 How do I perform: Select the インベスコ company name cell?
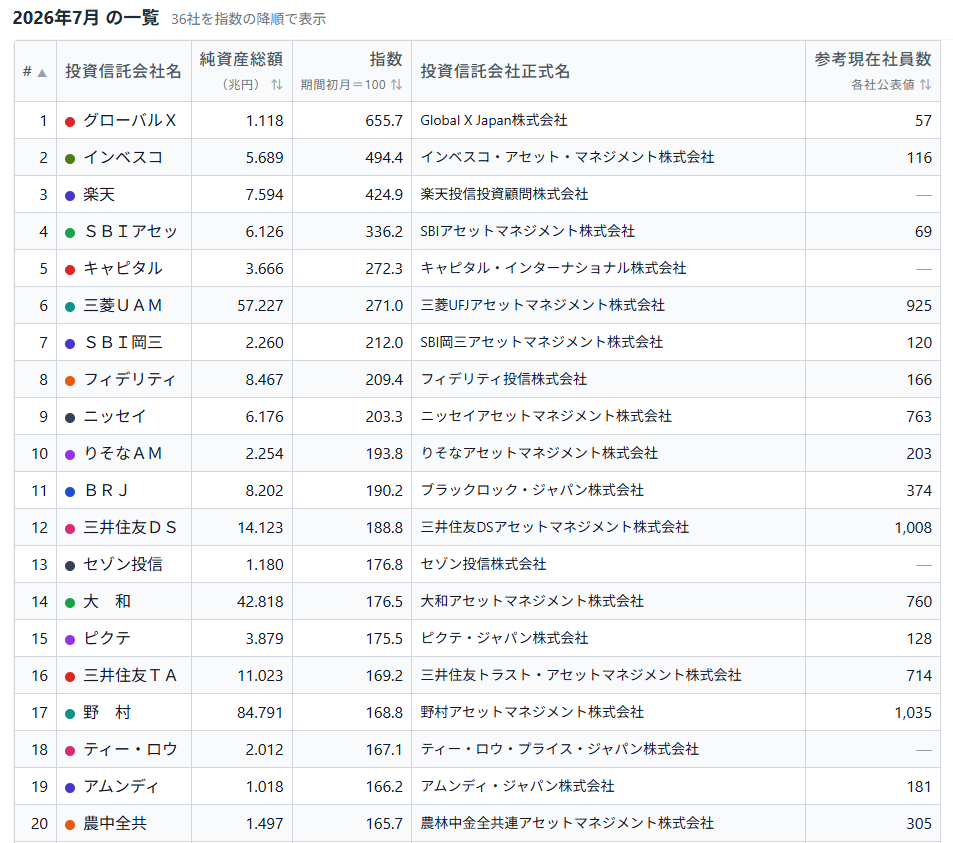pos(124,157)
